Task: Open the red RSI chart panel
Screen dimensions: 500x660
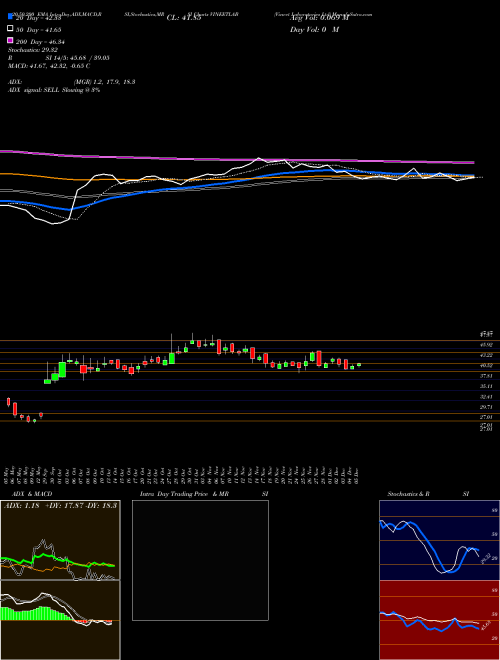Action: [x=439, y=620]
